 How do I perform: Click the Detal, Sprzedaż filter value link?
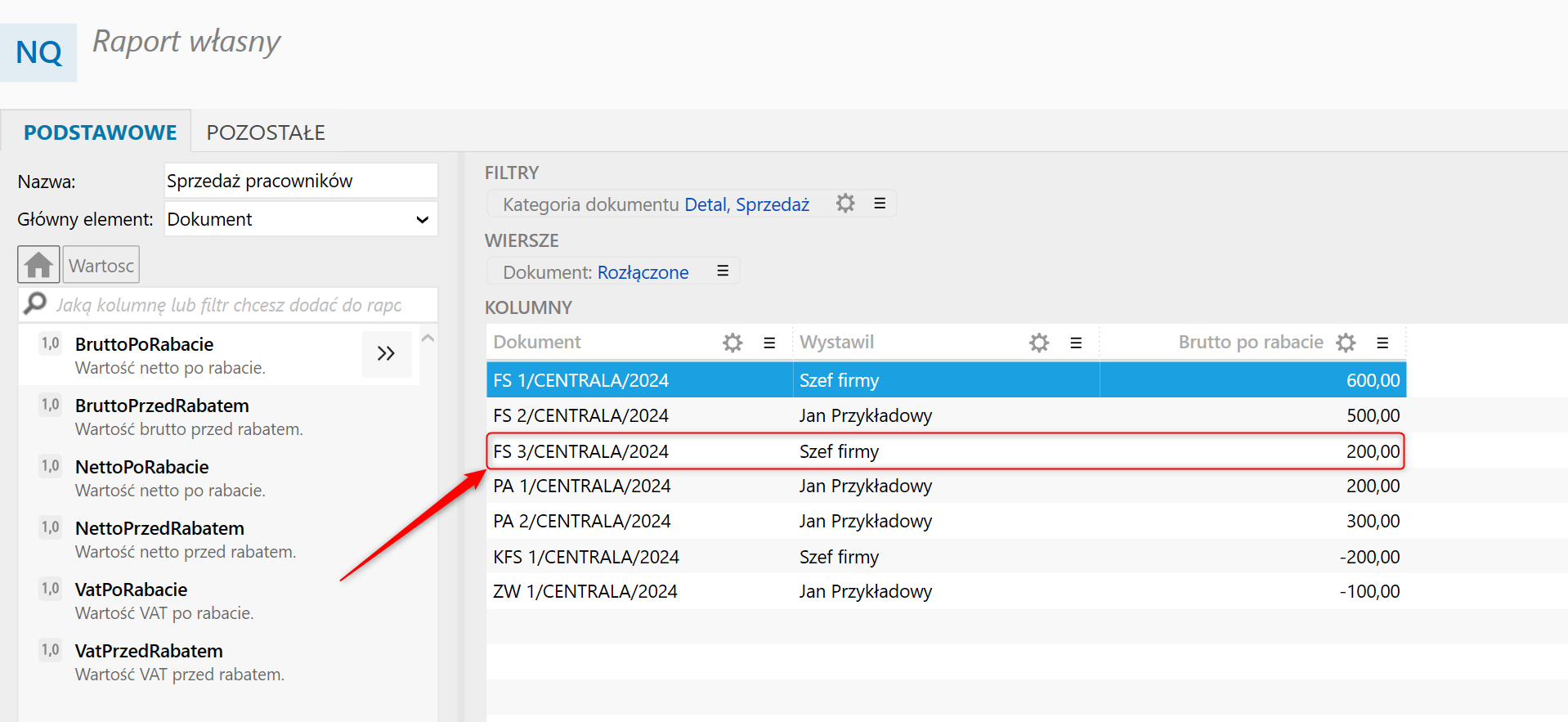(x=746, y=204)
